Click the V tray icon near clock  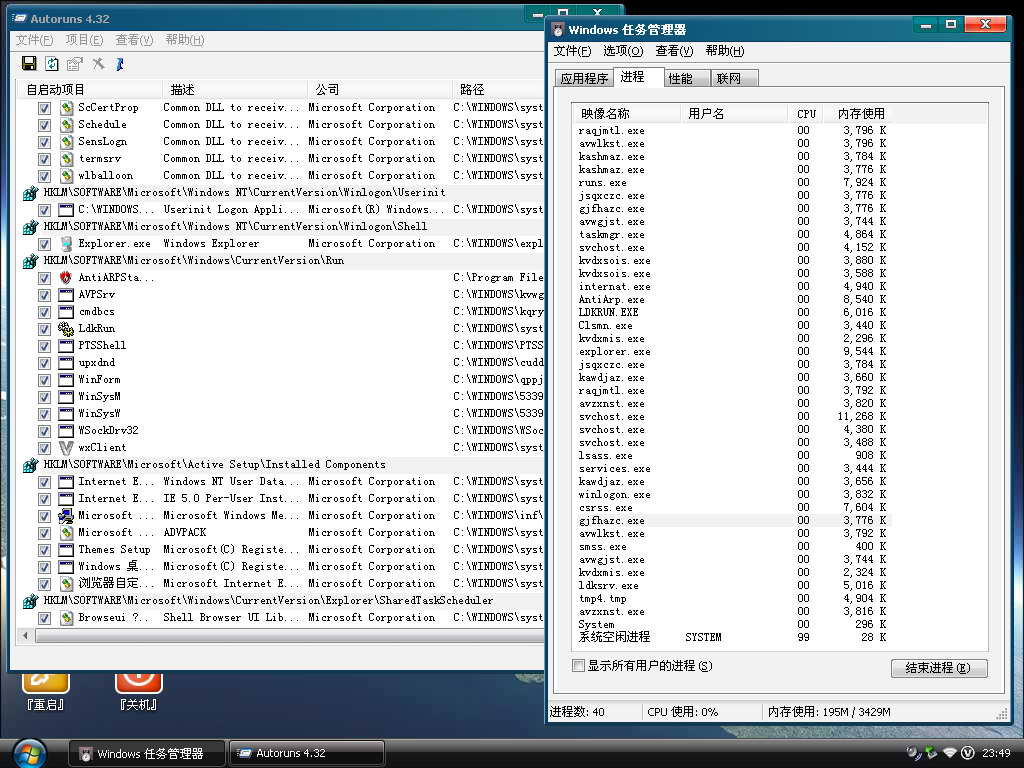pos(968,753)
